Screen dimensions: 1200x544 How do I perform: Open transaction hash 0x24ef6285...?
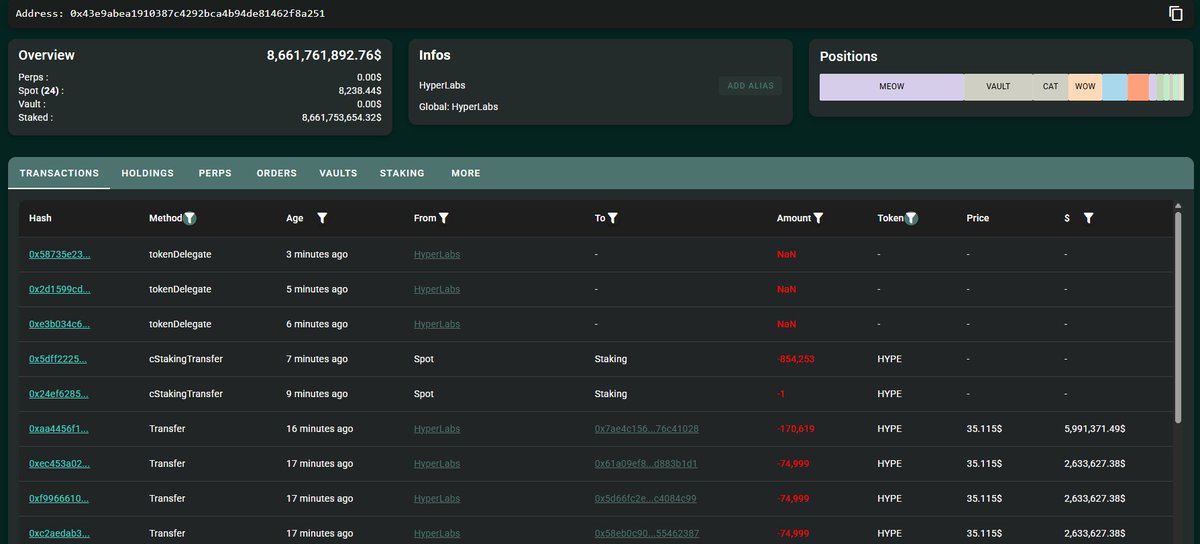(x=59, y=394)
